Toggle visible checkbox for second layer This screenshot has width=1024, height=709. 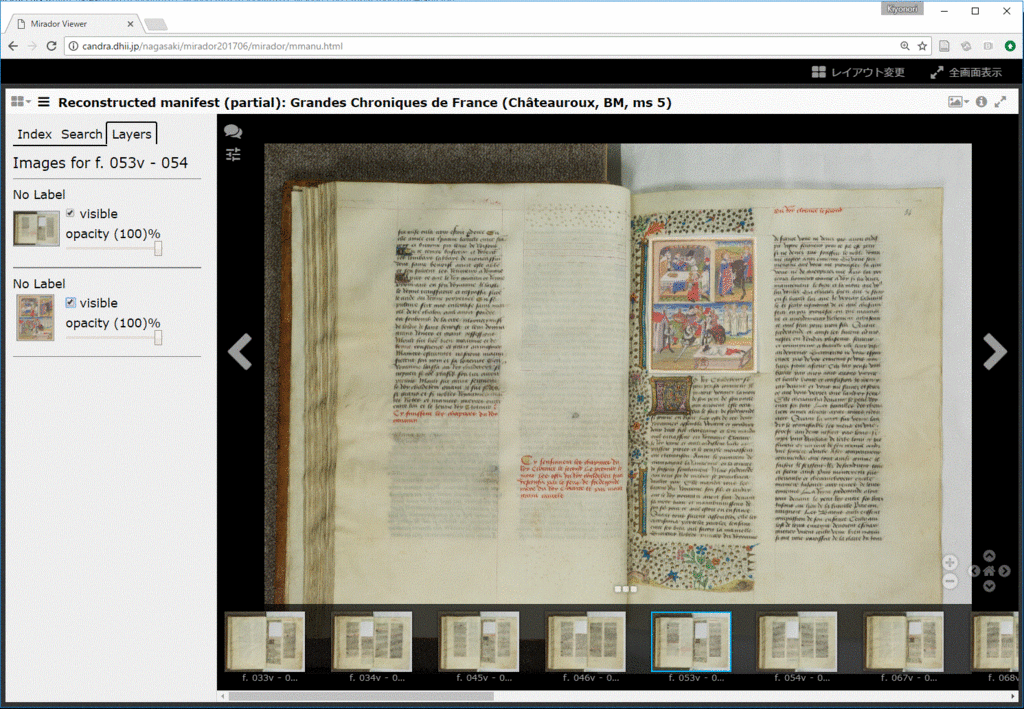click(x=70, y=302)
